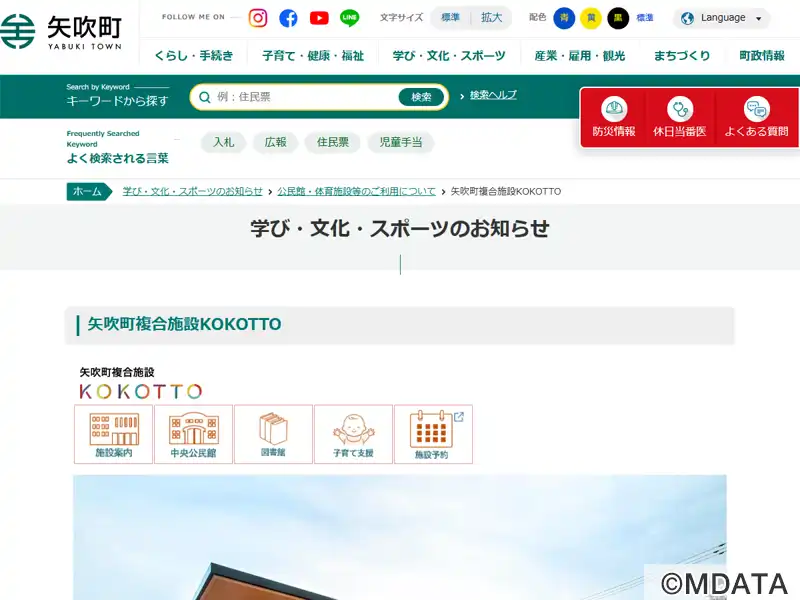Viewport: 800px width, 600px height.
Task: Open the Facebook social icon
Action: 288,18
